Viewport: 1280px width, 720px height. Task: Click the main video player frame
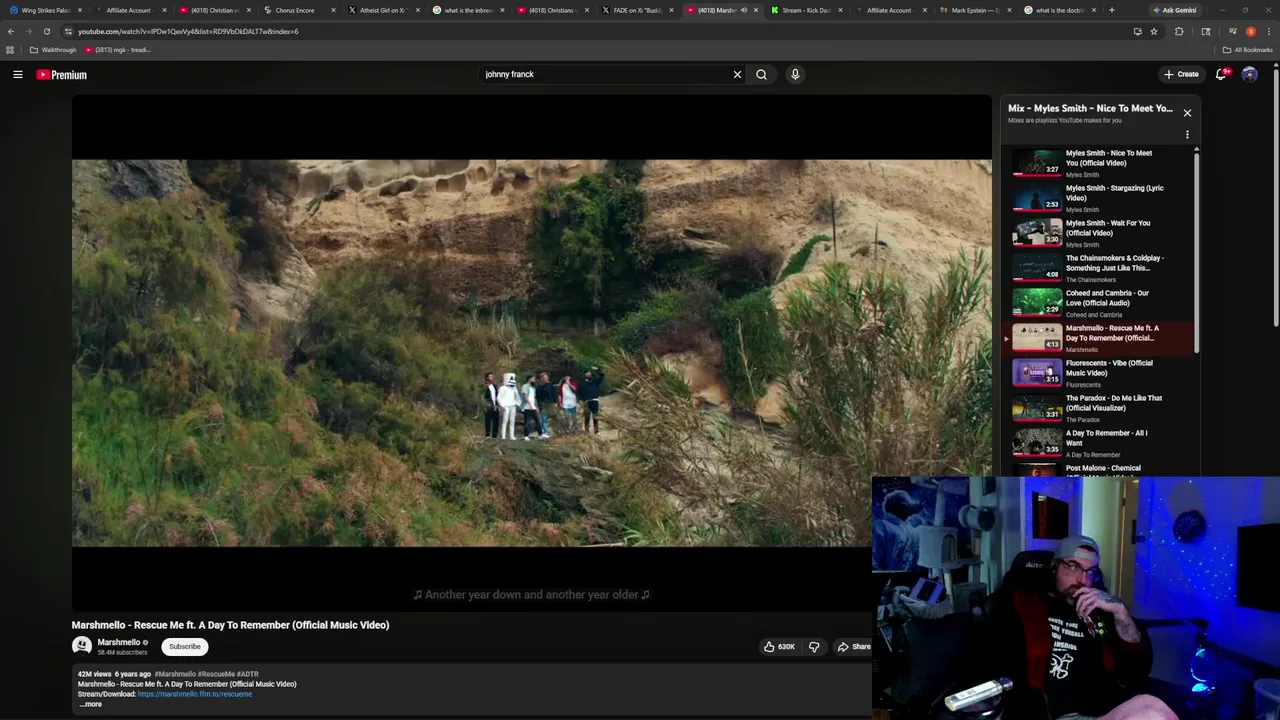(x=532, y=353)
